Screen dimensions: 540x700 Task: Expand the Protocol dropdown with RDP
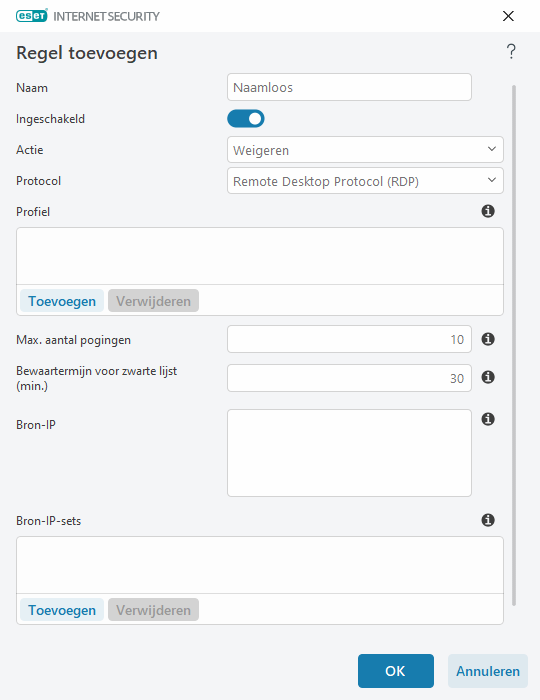click(365, 181)
